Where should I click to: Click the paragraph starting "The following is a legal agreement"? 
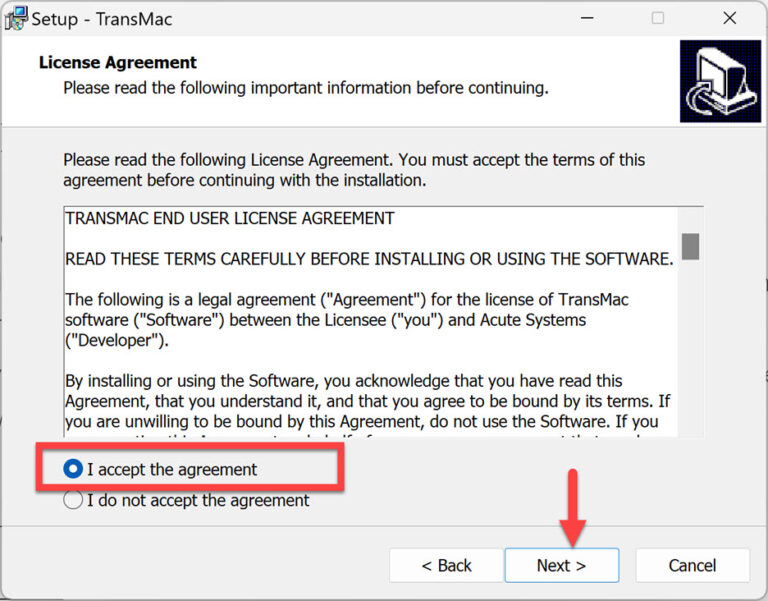(x=347, y=320)
